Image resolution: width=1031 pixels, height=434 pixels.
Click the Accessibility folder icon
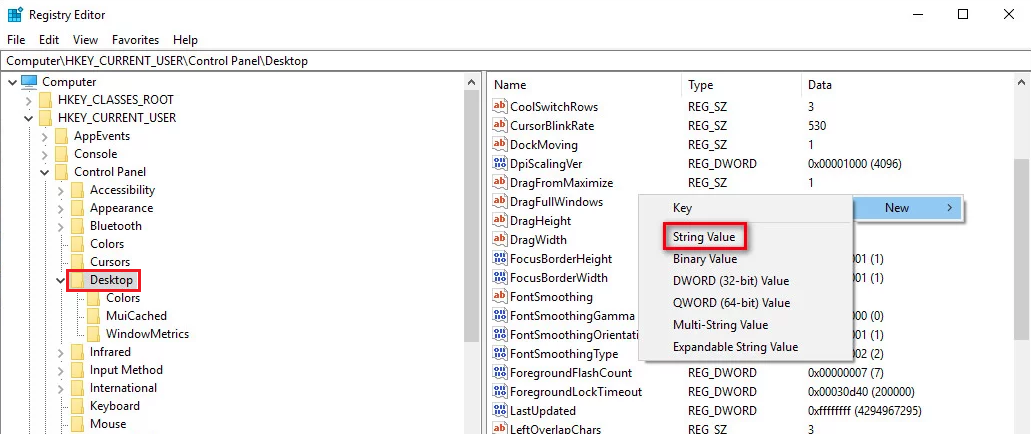tap(78, 190)
